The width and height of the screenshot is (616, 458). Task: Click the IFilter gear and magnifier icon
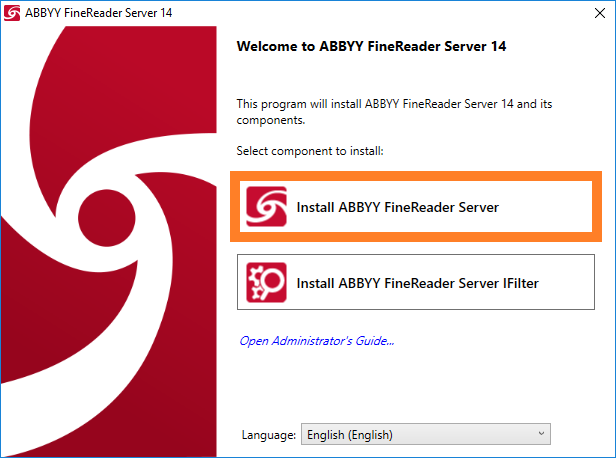(266, 282)
